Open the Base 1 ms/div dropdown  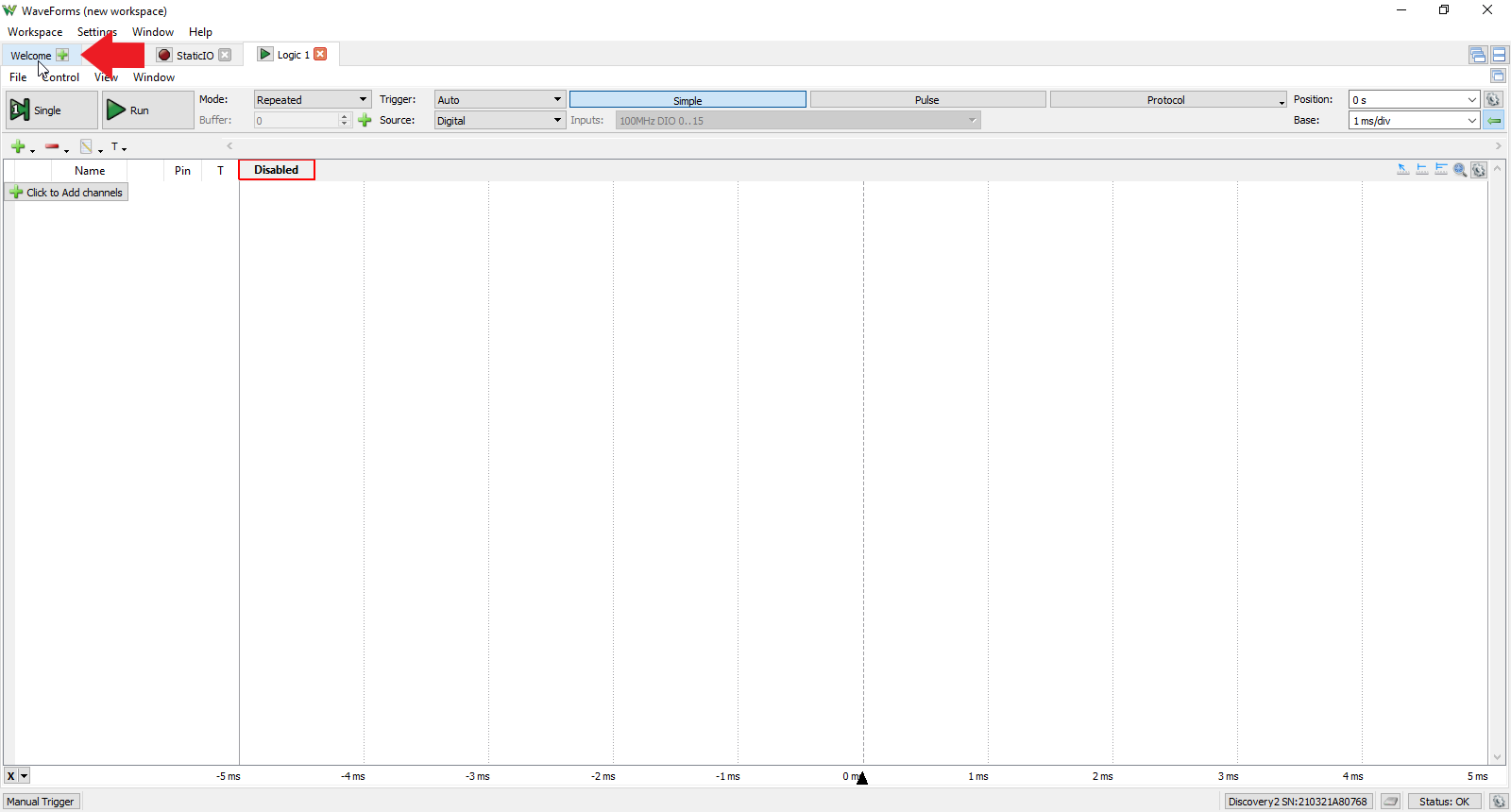click(1414, 120)
